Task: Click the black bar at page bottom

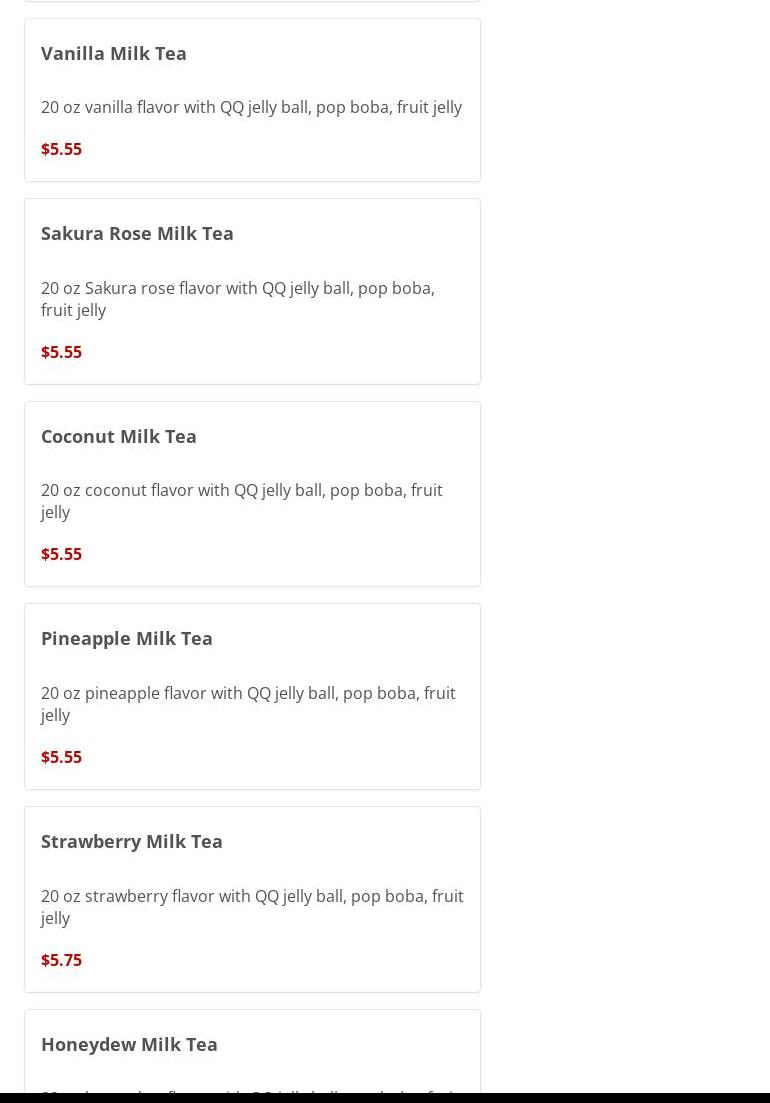Action: [x=385, y=1098]
